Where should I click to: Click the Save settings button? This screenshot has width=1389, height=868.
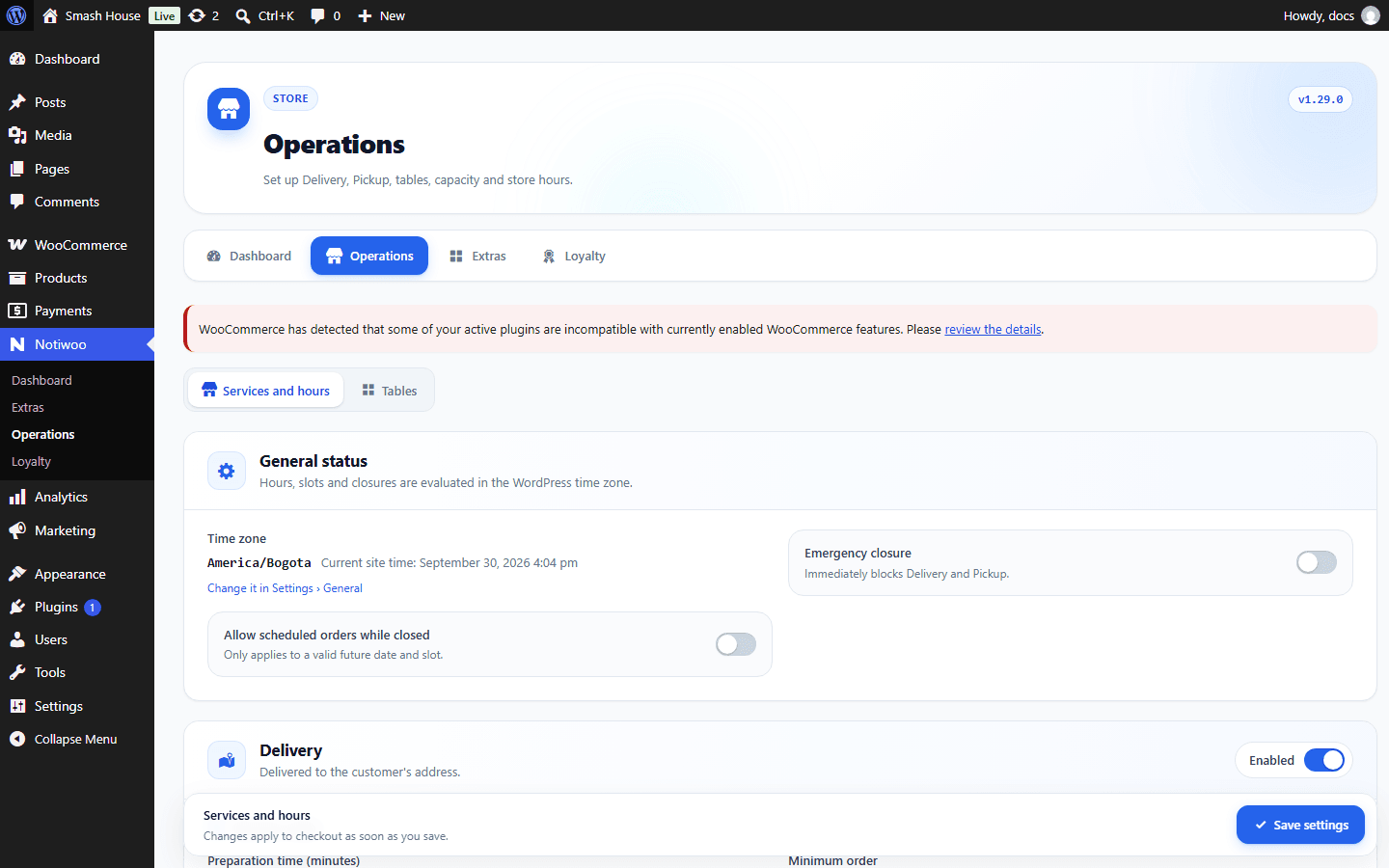[1300, 825]
